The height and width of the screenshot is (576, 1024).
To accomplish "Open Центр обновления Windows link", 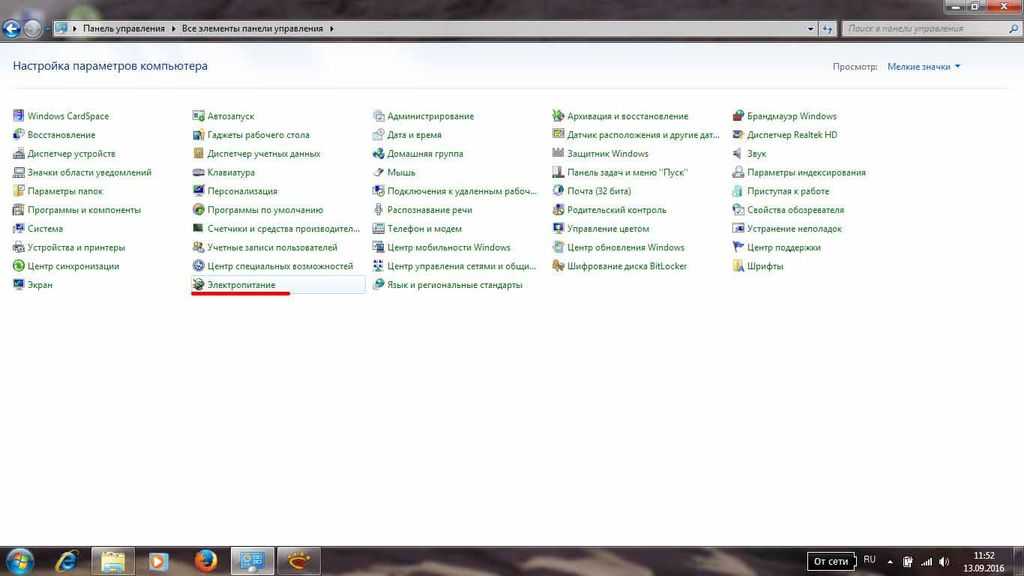I will coord(625,247).
